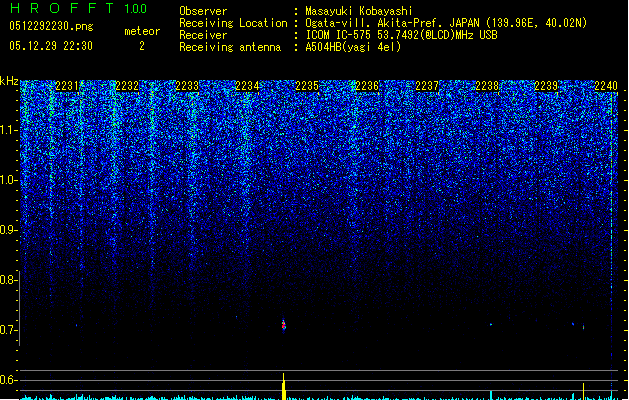Click the date stamp 05.12.29 22:30
Screen dimensions: 629x400
(x=51, y=46)
